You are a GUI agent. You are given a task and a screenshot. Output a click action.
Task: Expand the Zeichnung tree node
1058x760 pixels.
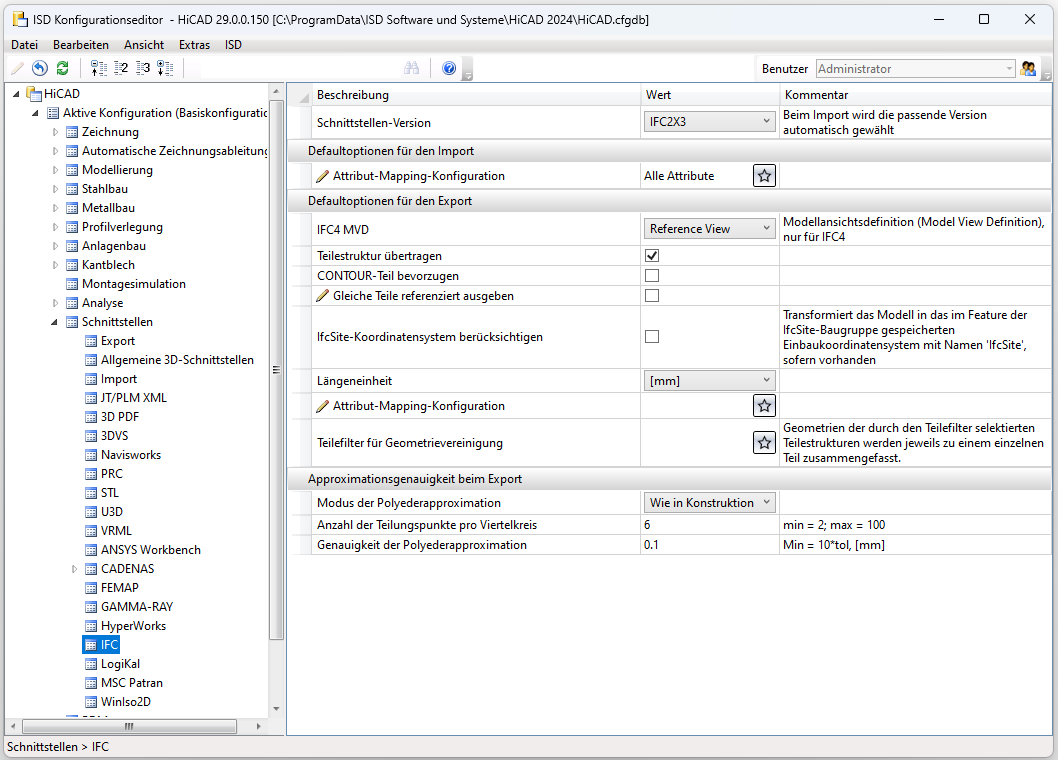(x=55, y=132)
